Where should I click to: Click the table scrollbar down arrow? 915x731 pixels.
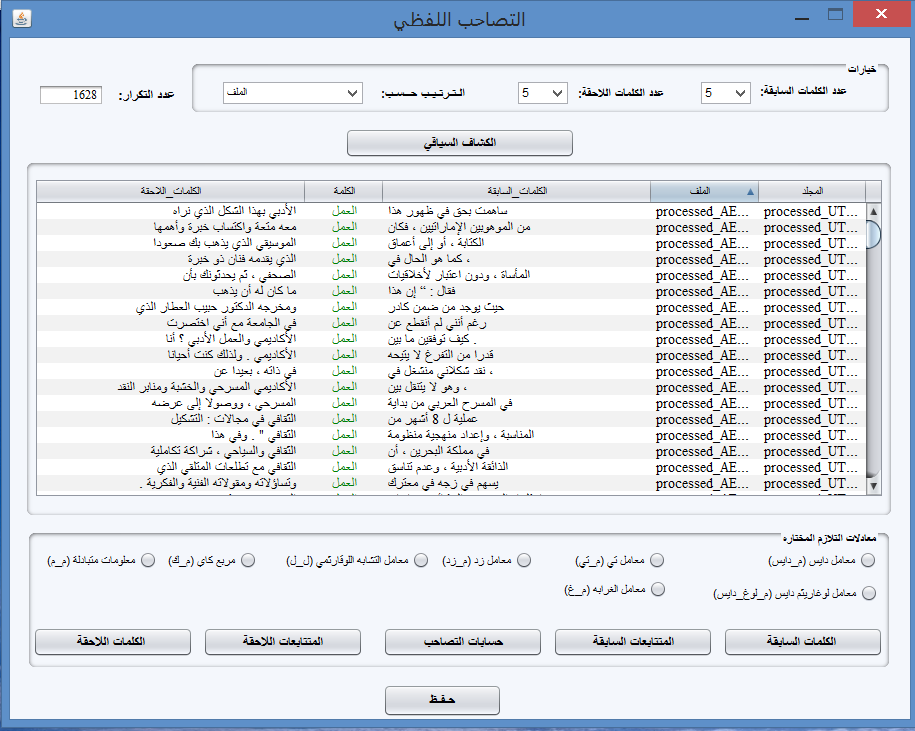pos(874,485)
